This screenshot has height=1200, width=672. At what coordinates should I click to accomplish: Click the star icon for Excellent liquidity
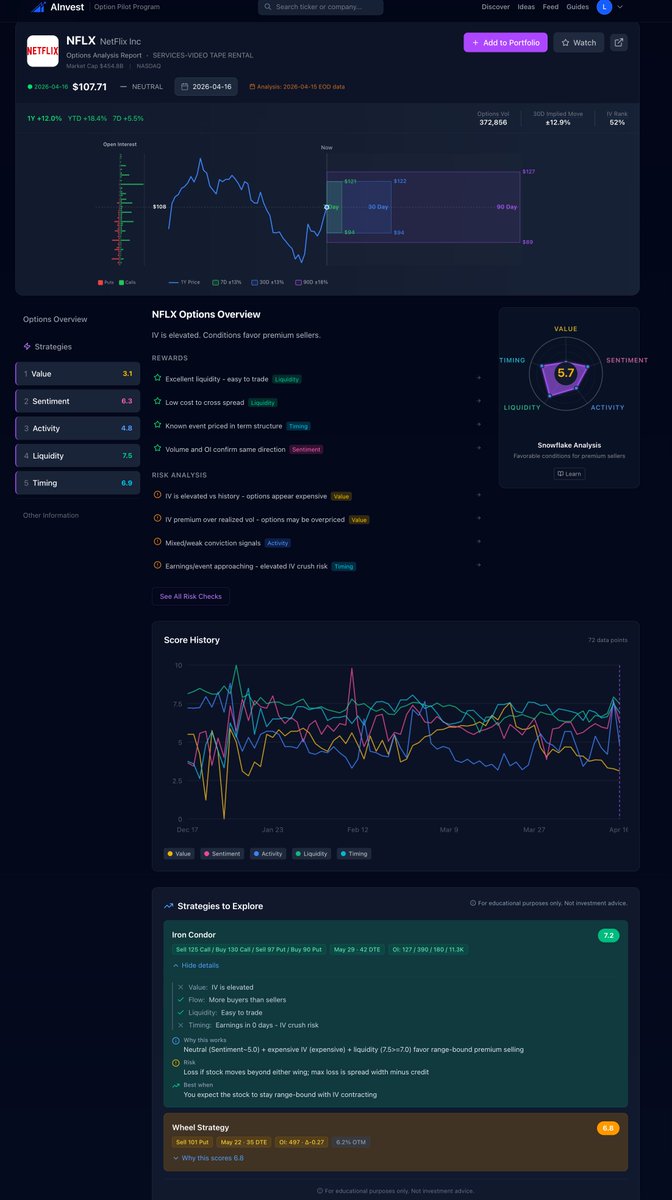[157, 378]
